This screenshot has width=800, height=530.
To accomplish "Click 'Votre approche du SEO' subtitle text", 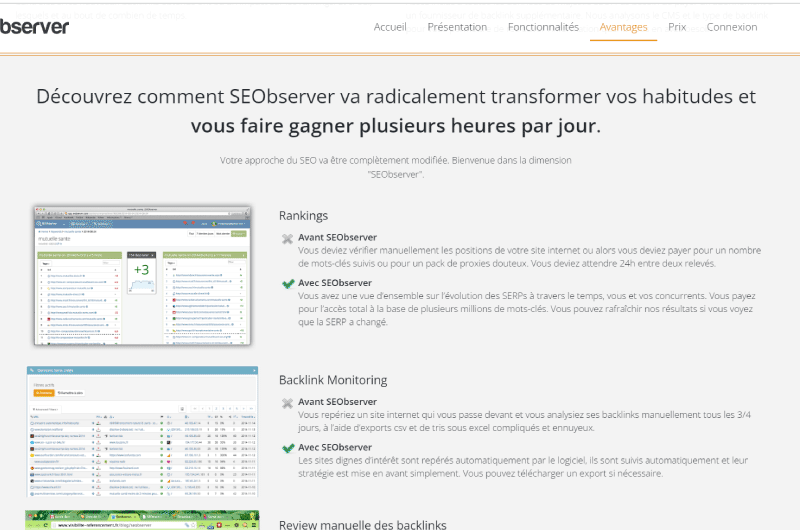I will click(396, 167).
